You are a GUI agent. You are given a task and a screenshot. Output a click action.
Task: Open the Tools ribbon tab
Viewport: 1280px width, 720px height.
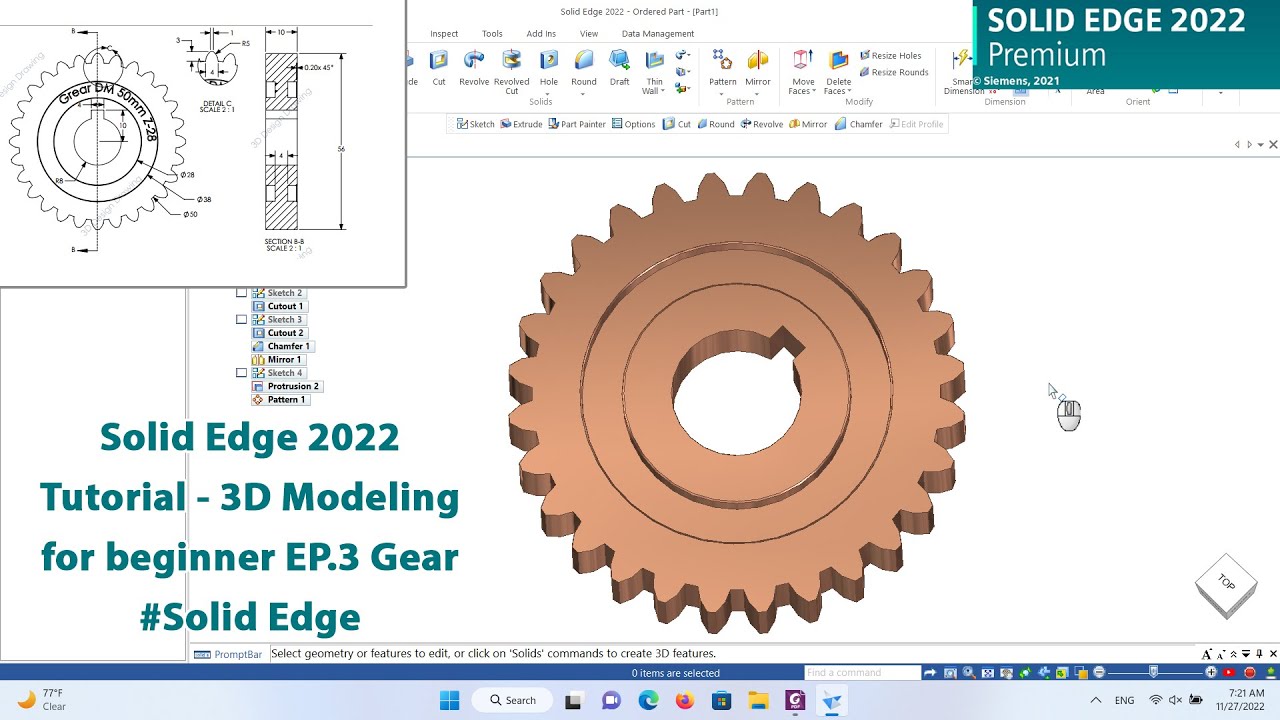click(492, 34)
